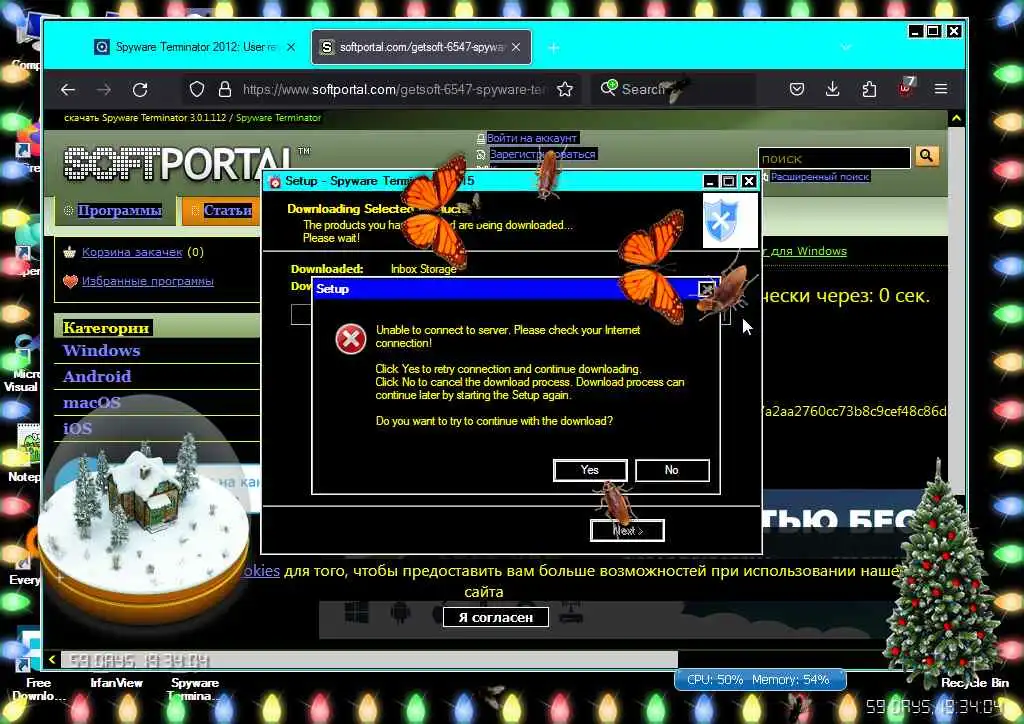Open the Recycle Bin icon
Screen dimensions: 1024x724
click(974, 683)
